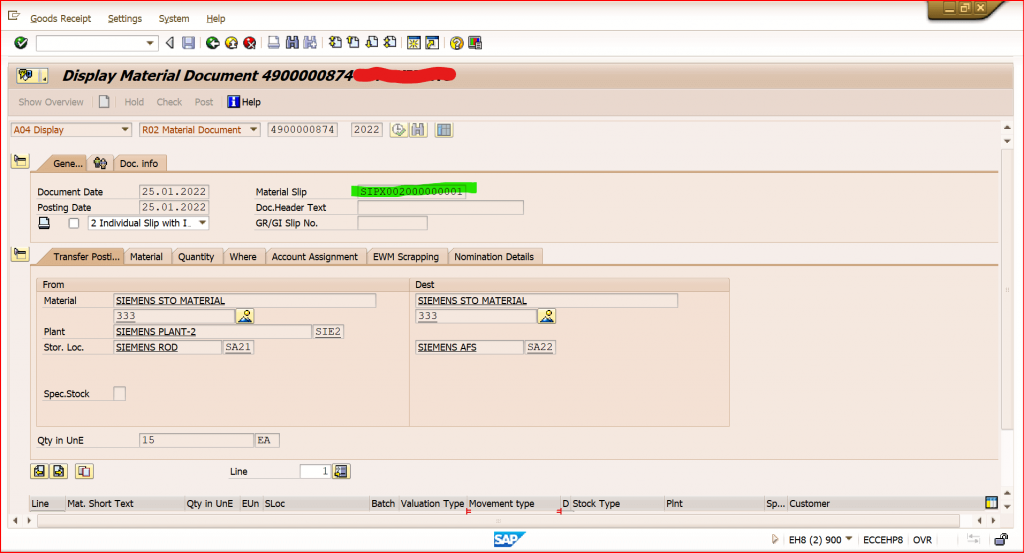Screen dimensions: 1024x553
Task: Click the printer icon below Posting Date
Action: pos(44,223)
